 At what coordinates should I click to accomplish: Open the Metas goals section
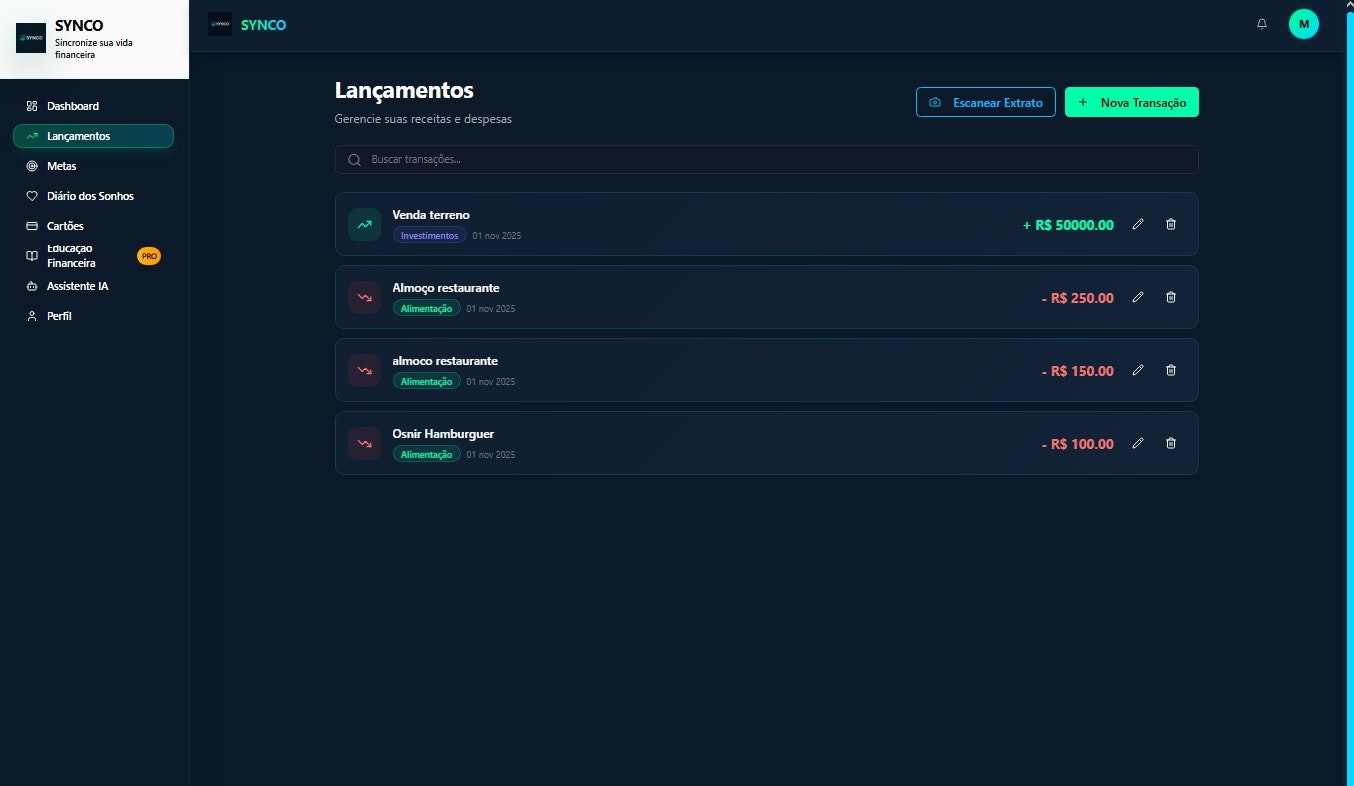[x=61, y=166]
